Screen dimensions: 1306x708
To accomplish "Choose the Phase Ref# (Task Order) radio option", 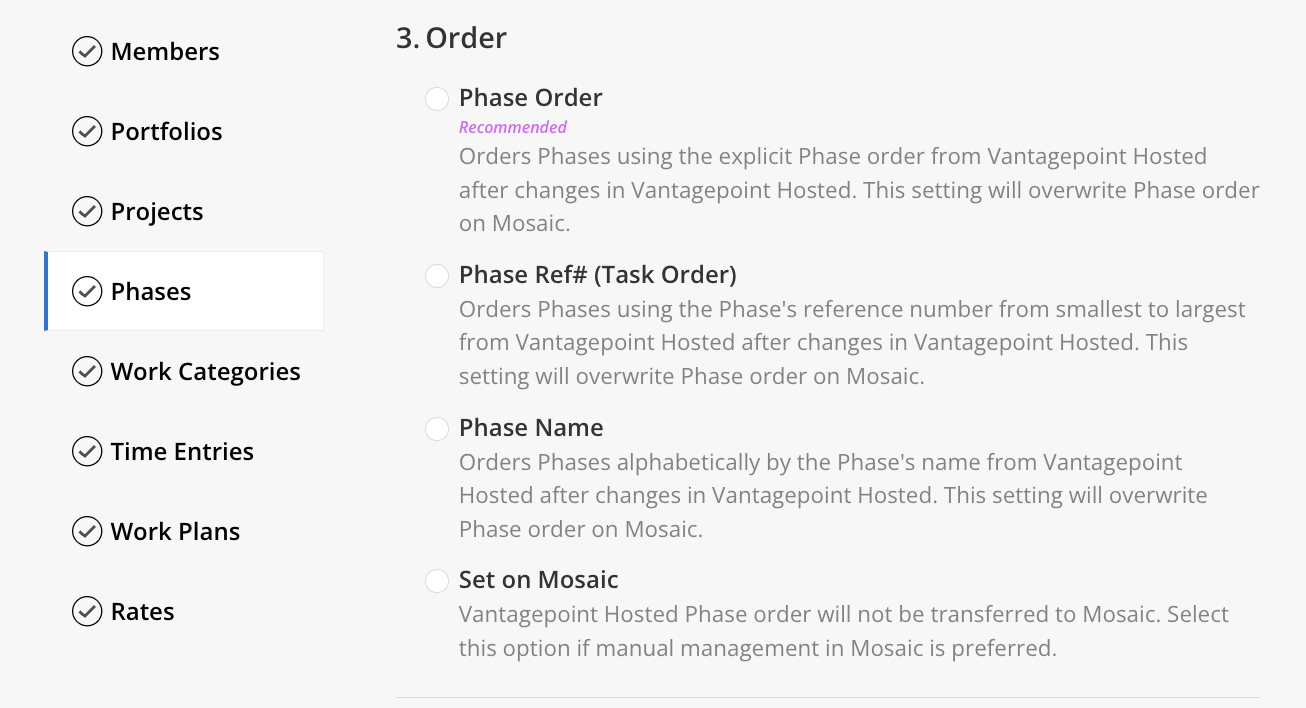I will pos(437,276).
